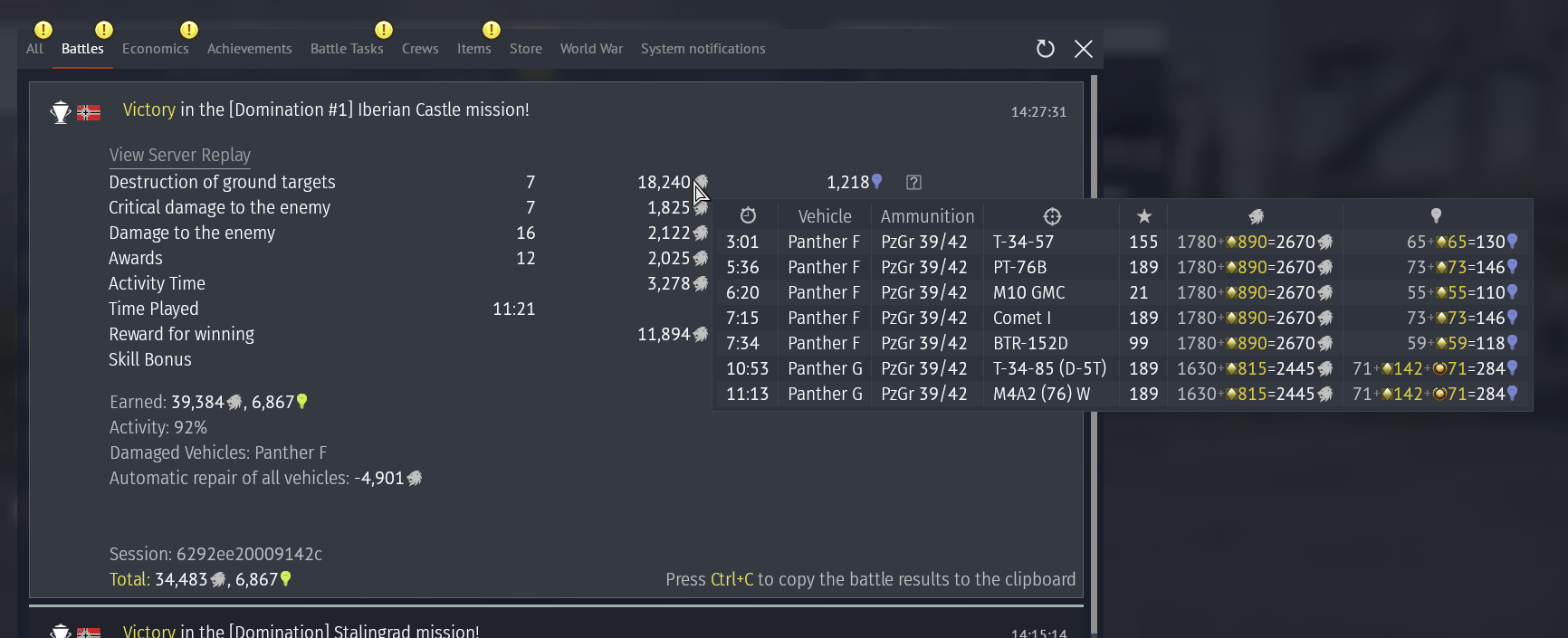This screenshot has height=638, width=1568.
Task: Open the All tab
Action: [x=34, y=49]
